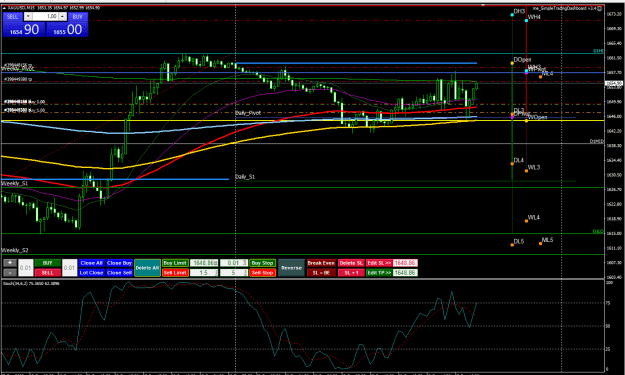Screen dimensions: 625x375
Task: Click the field showing 5 beside Sell Stop
Action: click(234, 273)
